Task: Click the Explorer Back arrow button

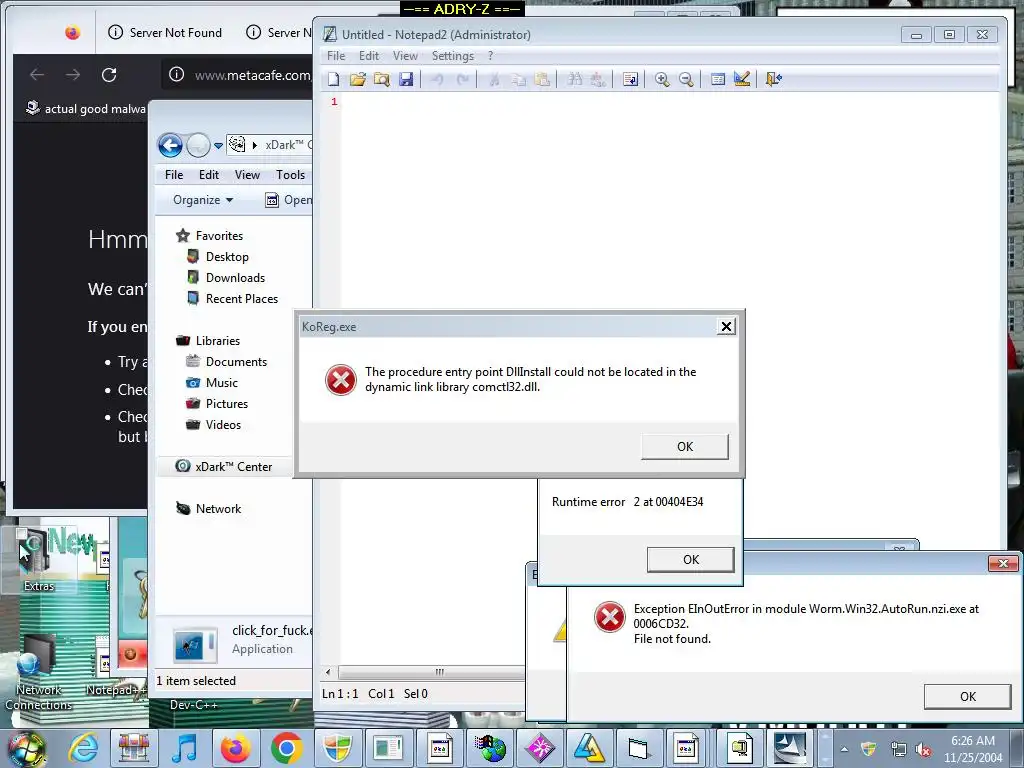Action: pos(170,145)
